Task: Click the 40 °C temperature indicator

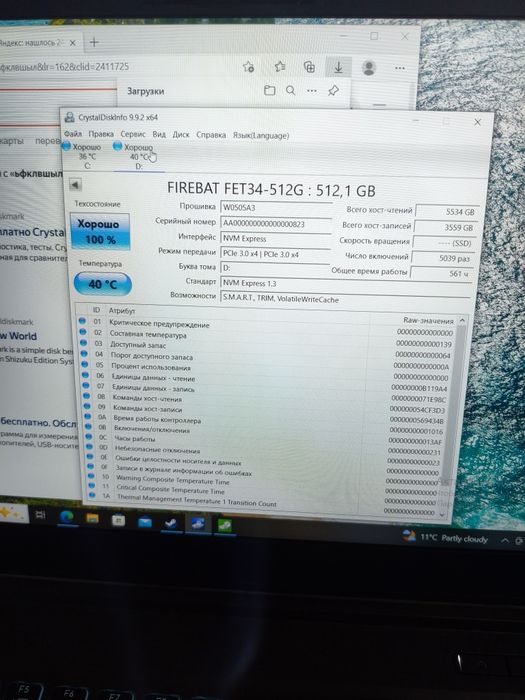Action: [x=103, y=284]
